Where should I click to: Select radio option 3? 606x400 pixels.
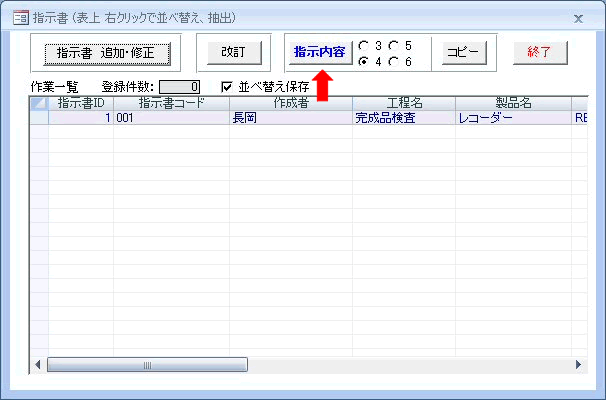click(x=363, y=46)
